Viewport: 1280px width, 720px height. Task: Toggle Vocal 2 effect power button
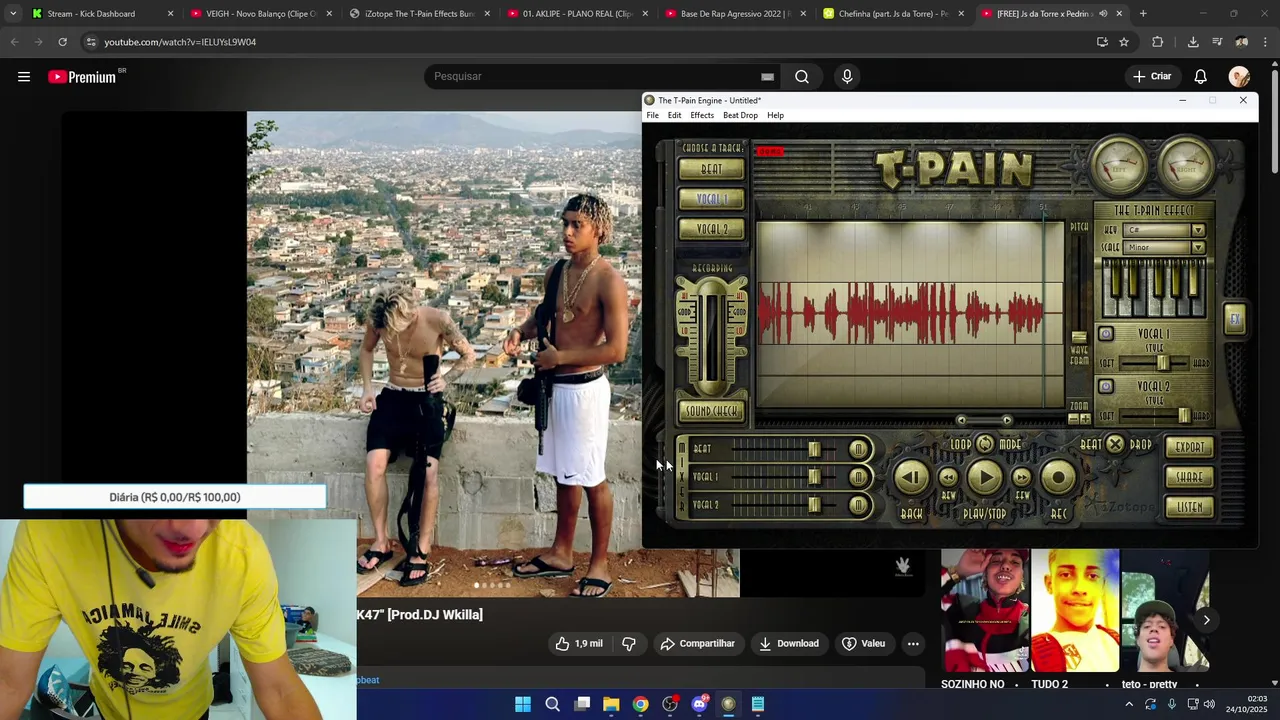(x=1106, y=386)
